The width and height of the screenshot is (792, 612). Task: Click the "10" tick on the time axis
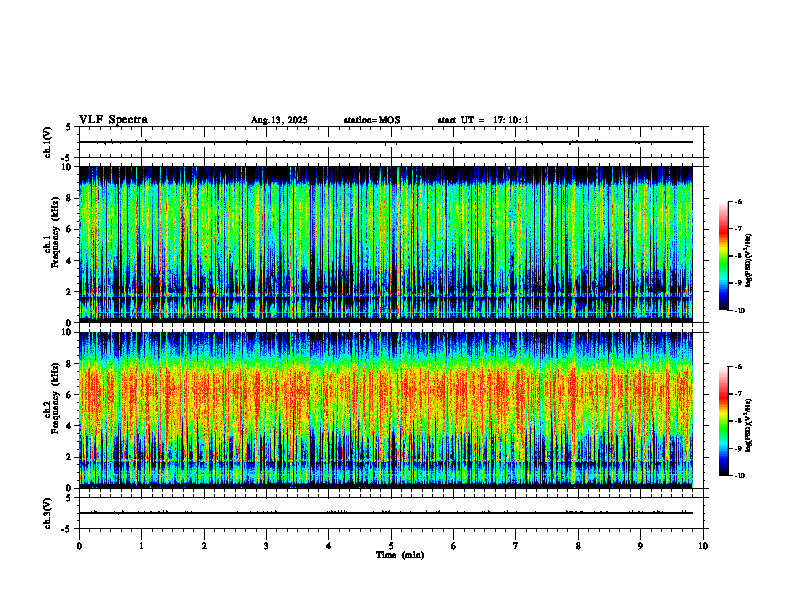[x=703, y=546]
